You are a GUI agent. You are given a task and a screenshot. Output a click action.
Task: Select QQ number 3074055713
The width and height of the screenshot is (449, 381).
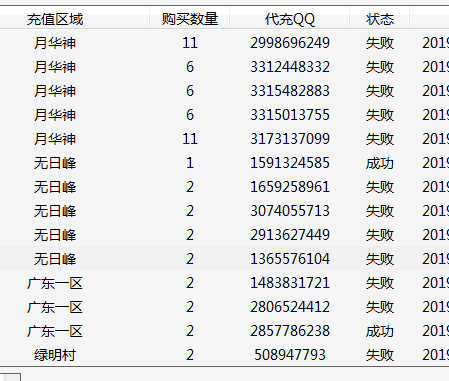(290, 211)
